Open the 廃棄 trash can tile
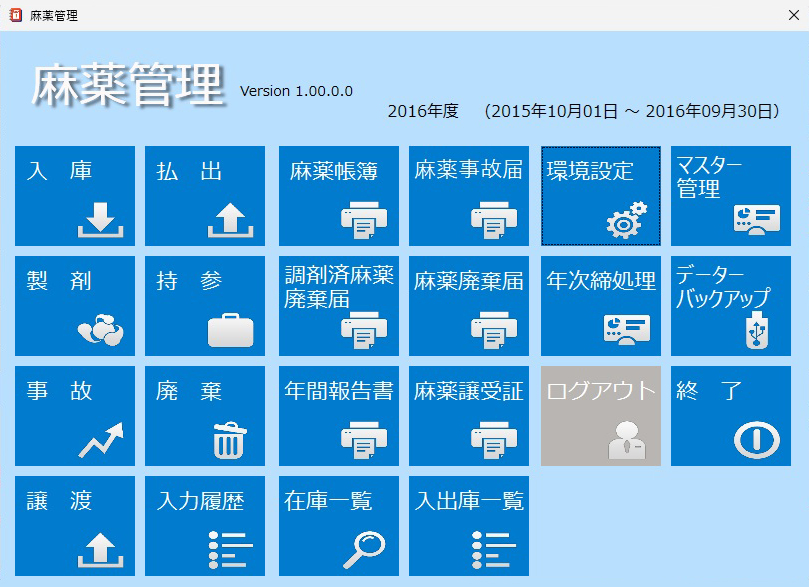This screenshot has width=809, height=587. click(205, 416)
